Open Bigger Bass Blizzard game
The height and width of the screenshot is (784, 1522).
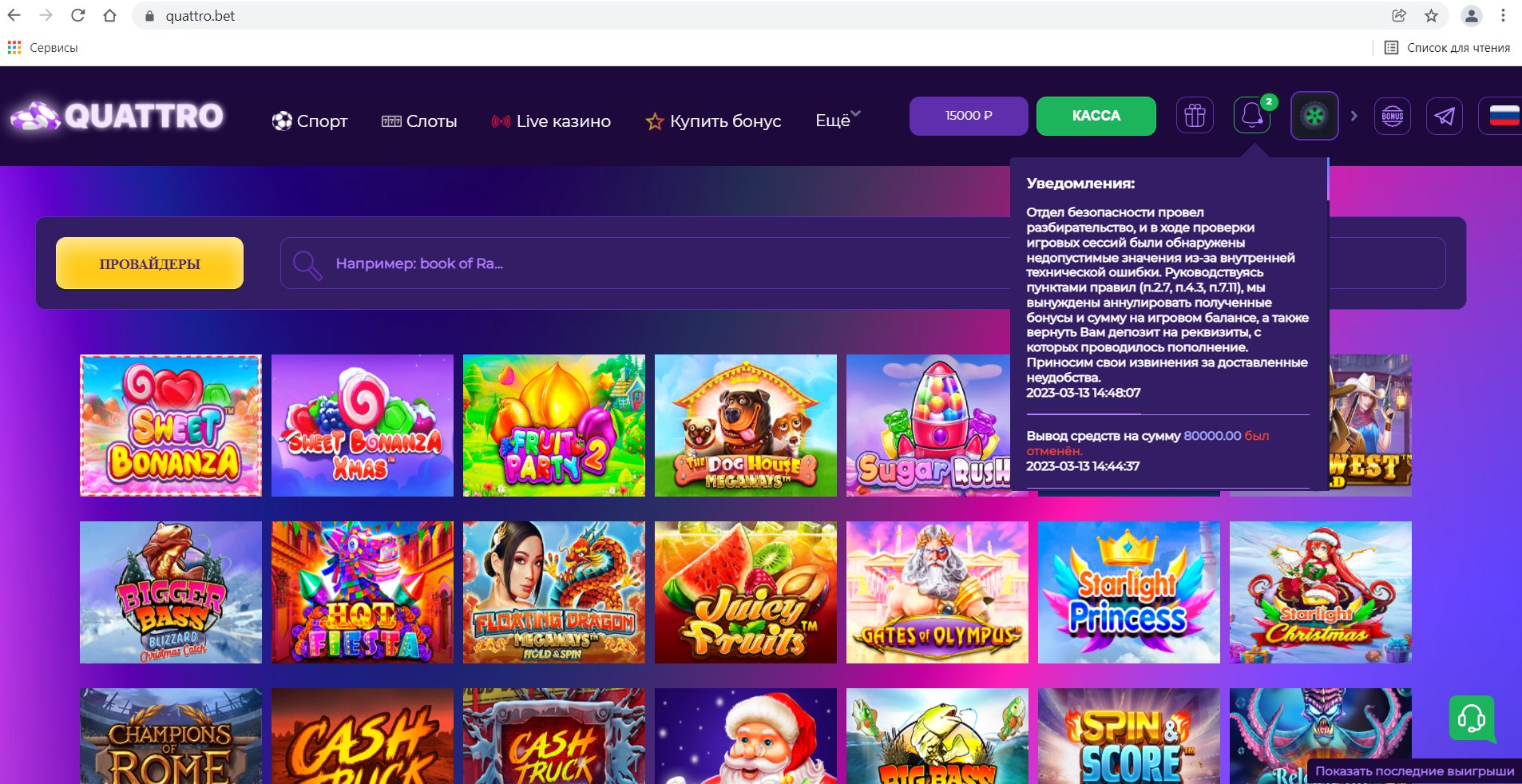point(171,592)
